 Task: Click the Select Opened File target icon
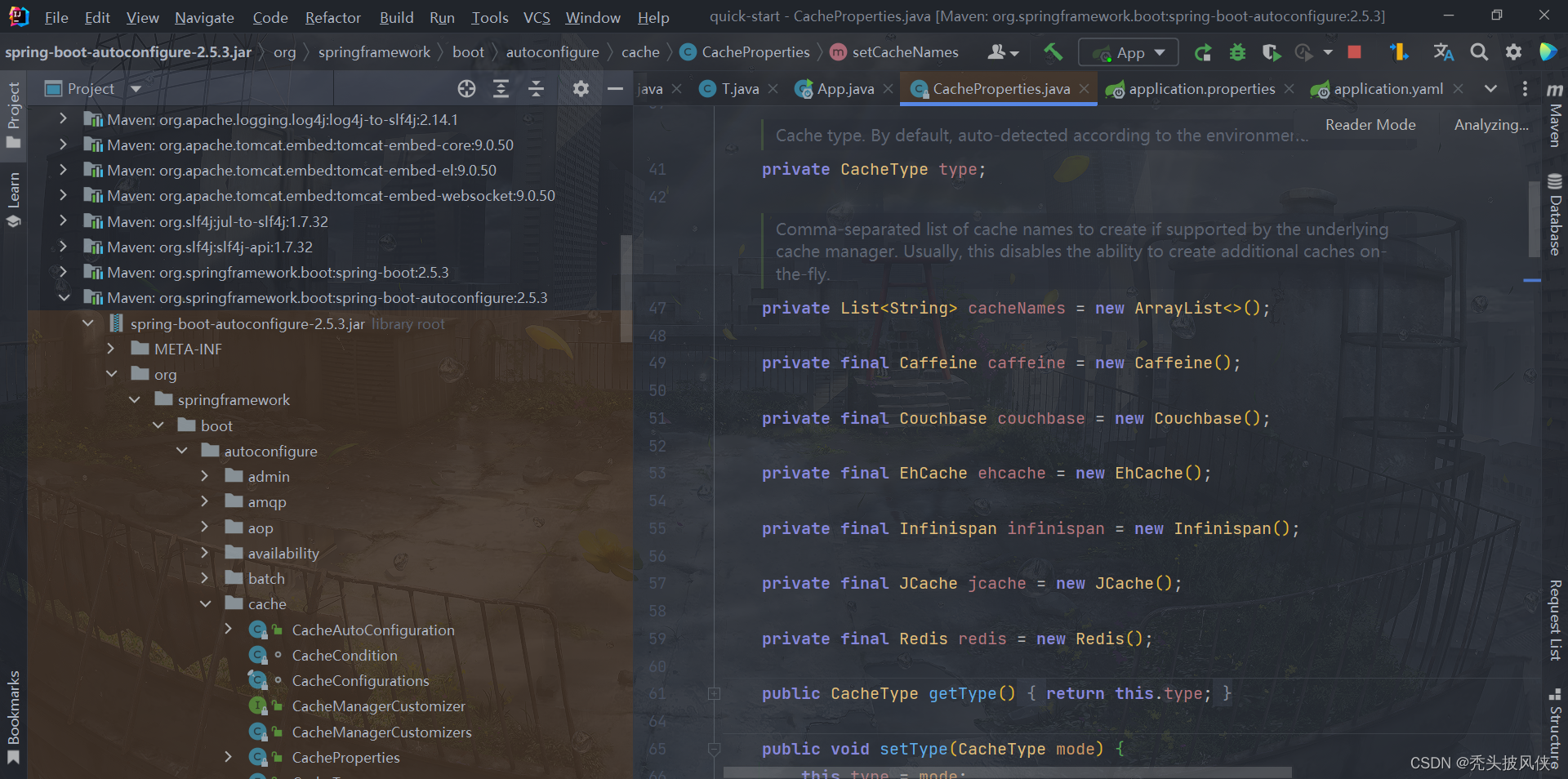click(x=466, y=89)
